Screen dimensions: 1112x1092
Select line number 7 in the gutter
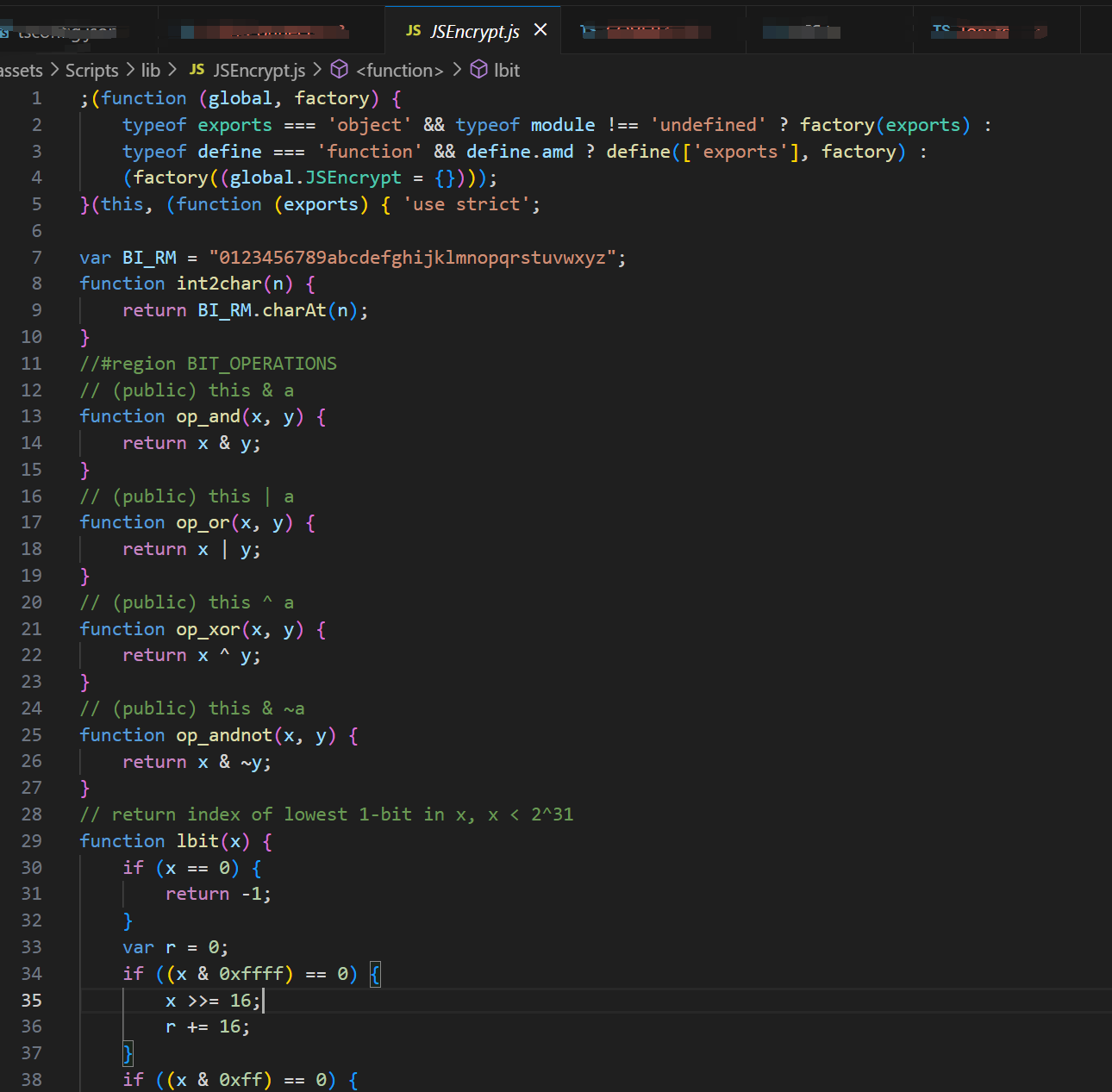(x=36, y=258)
